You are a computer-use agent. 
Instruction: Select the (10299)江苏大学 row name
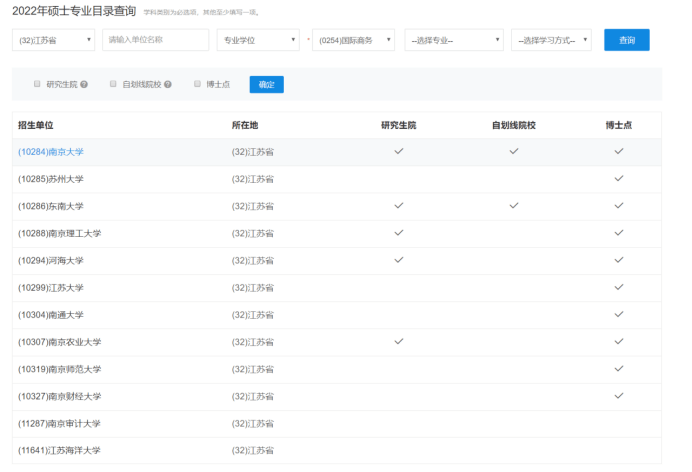pyautogui.click(x=51, y=288)
